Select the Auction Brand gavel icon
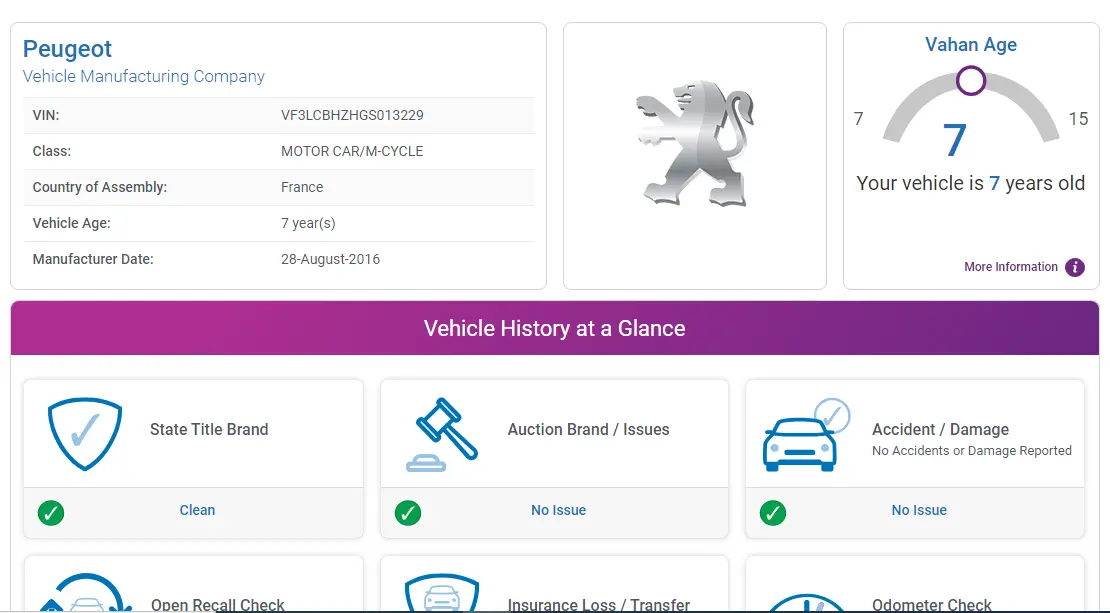Viewport: 1110px width, 613px height. point(444,432)
